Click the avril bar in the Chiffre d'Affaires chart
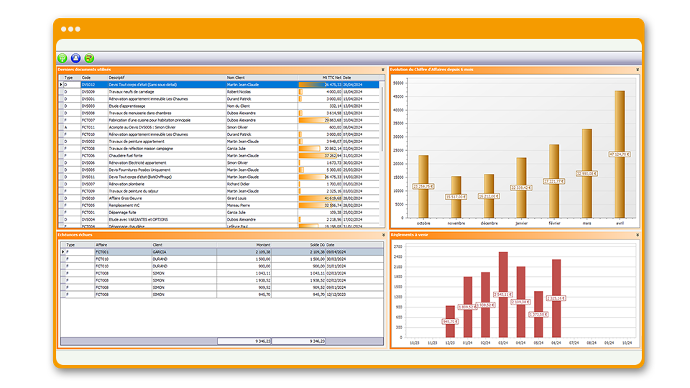Image resolution: width=690 pixels, height=388 pixels. click(620, 154)
